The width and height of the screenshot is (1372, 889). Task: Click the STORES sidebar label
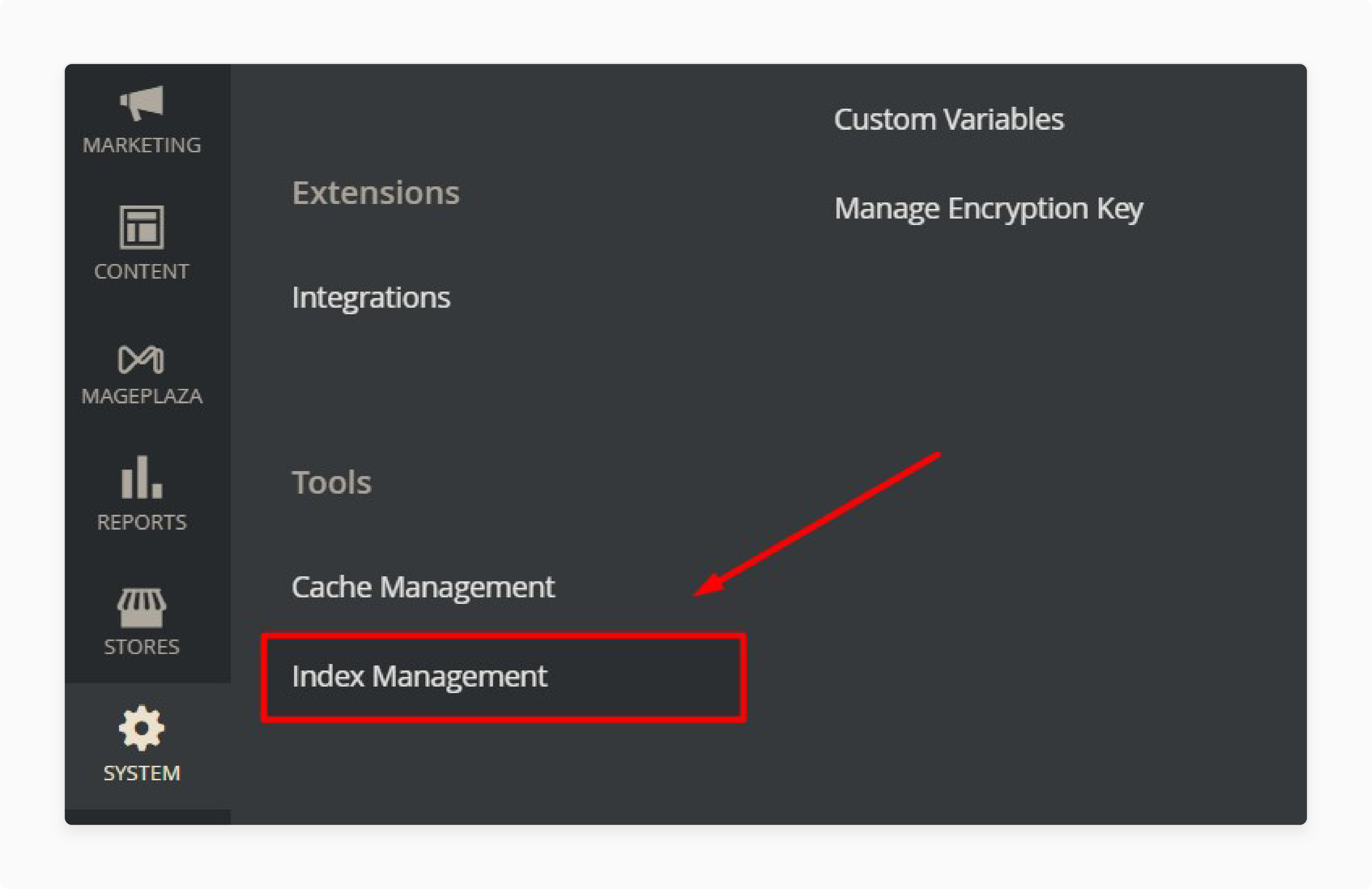click(142, 647)
